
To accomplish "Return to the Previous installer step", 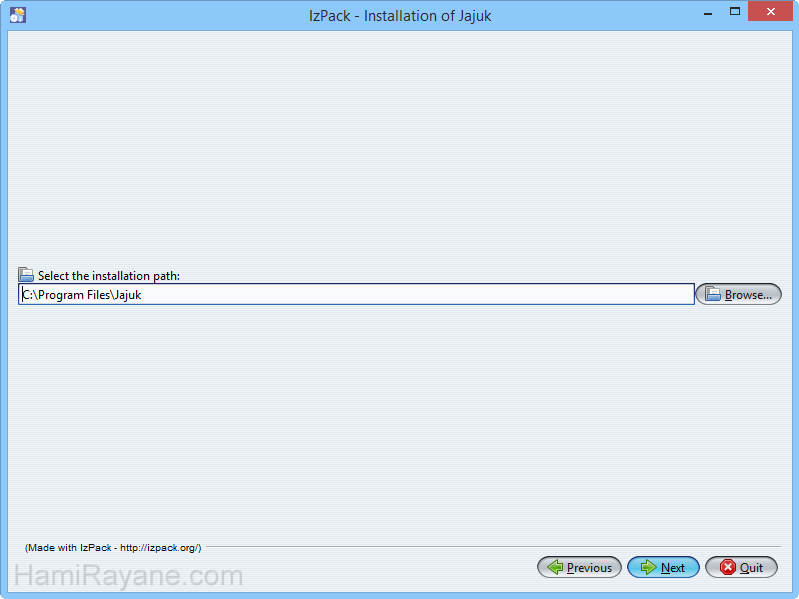I will (x=579, y=567).
